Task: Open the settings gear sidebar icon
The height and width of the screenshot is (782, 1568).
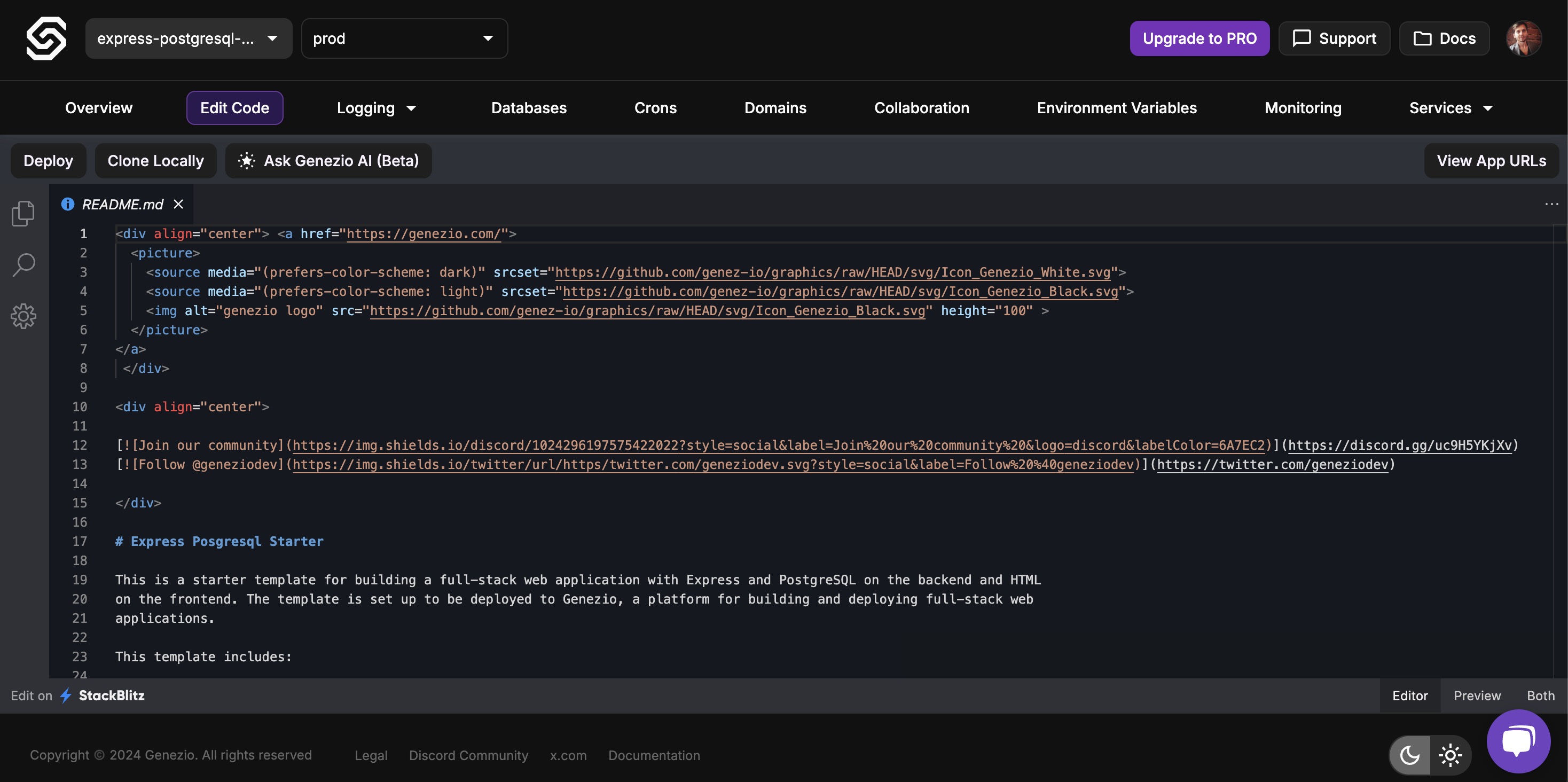Action: pos(23,316)
